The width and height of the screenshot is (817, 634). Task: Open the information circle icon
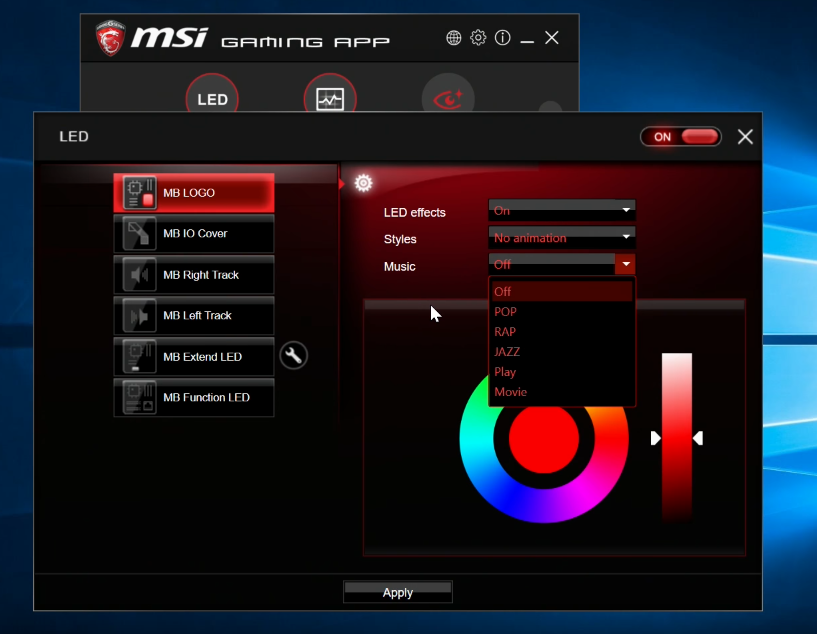503,38
